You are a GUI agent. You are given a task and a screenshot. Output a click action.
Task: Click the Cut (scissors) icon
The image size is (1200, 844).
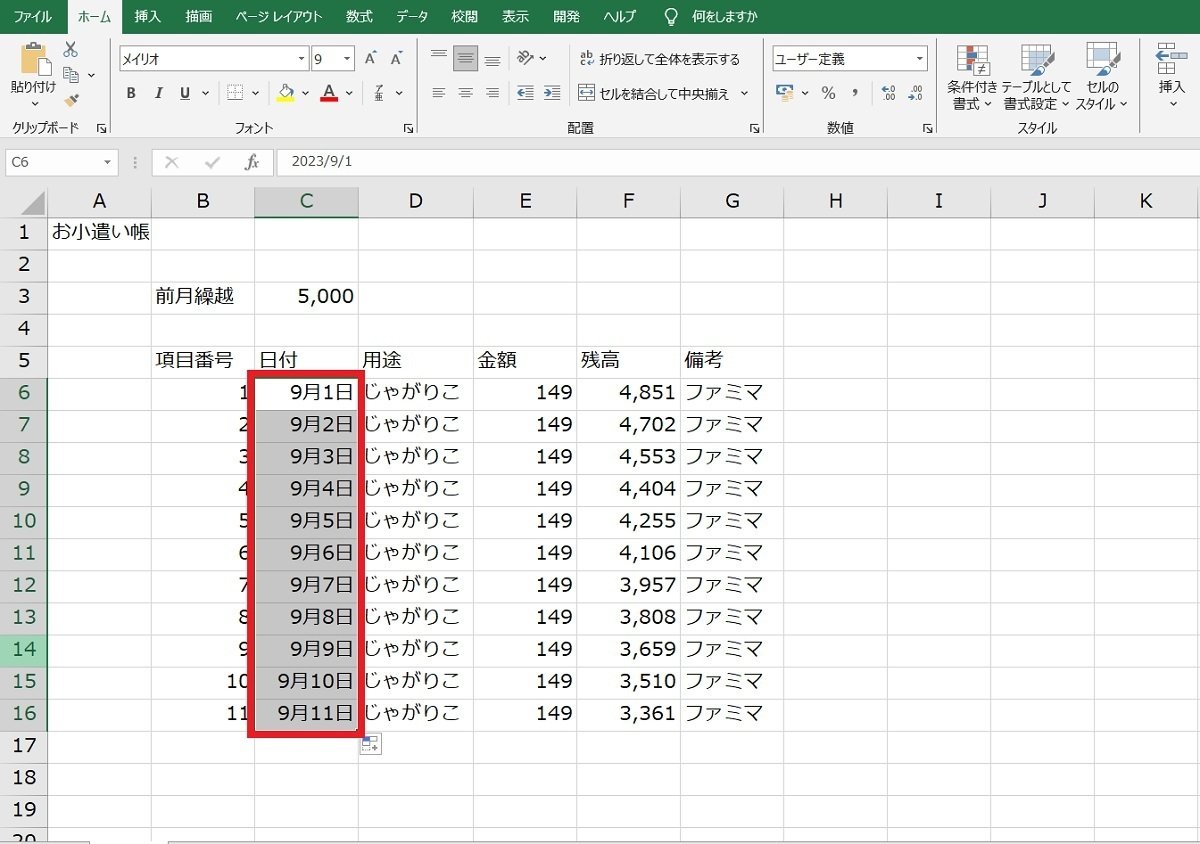[70, 48]
